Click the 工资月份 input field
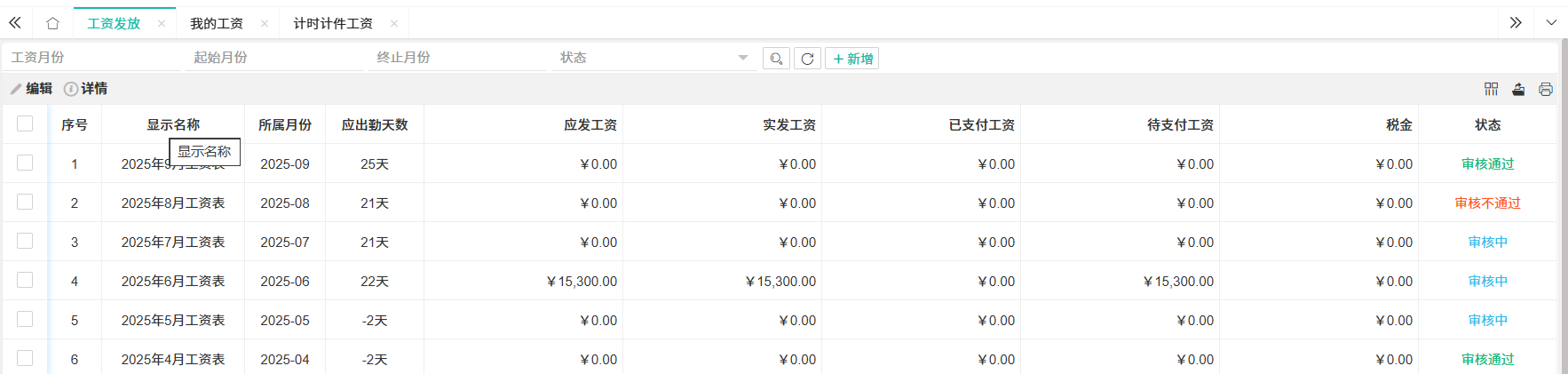This screenshot has height=374, width=1568. 92,58
